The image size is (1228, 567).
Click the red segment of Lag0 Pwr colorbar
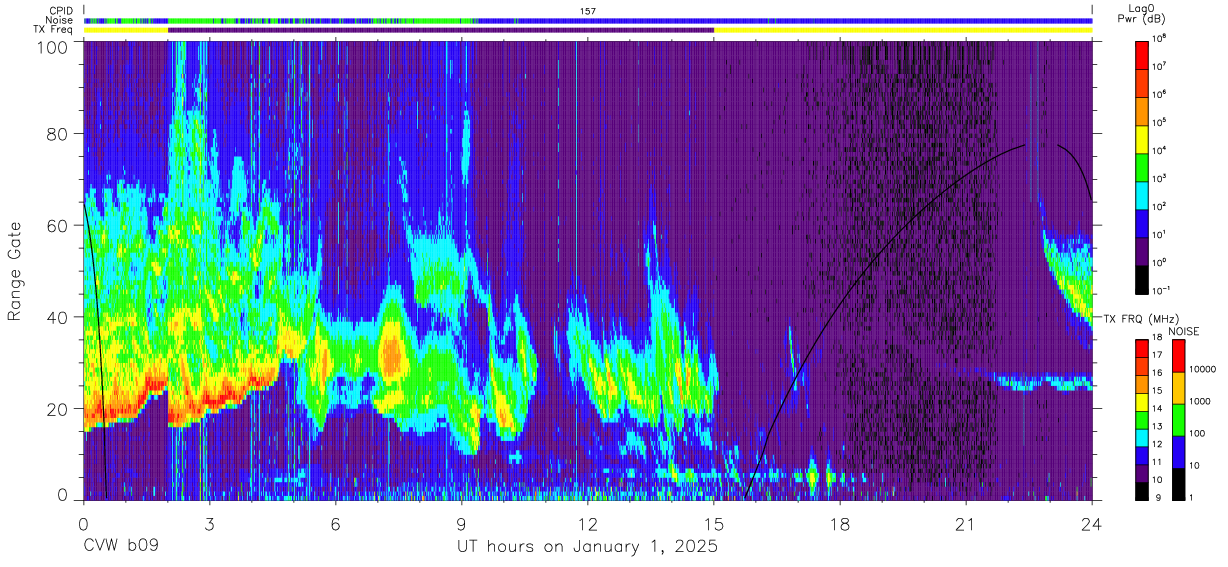pos(1143,53)
